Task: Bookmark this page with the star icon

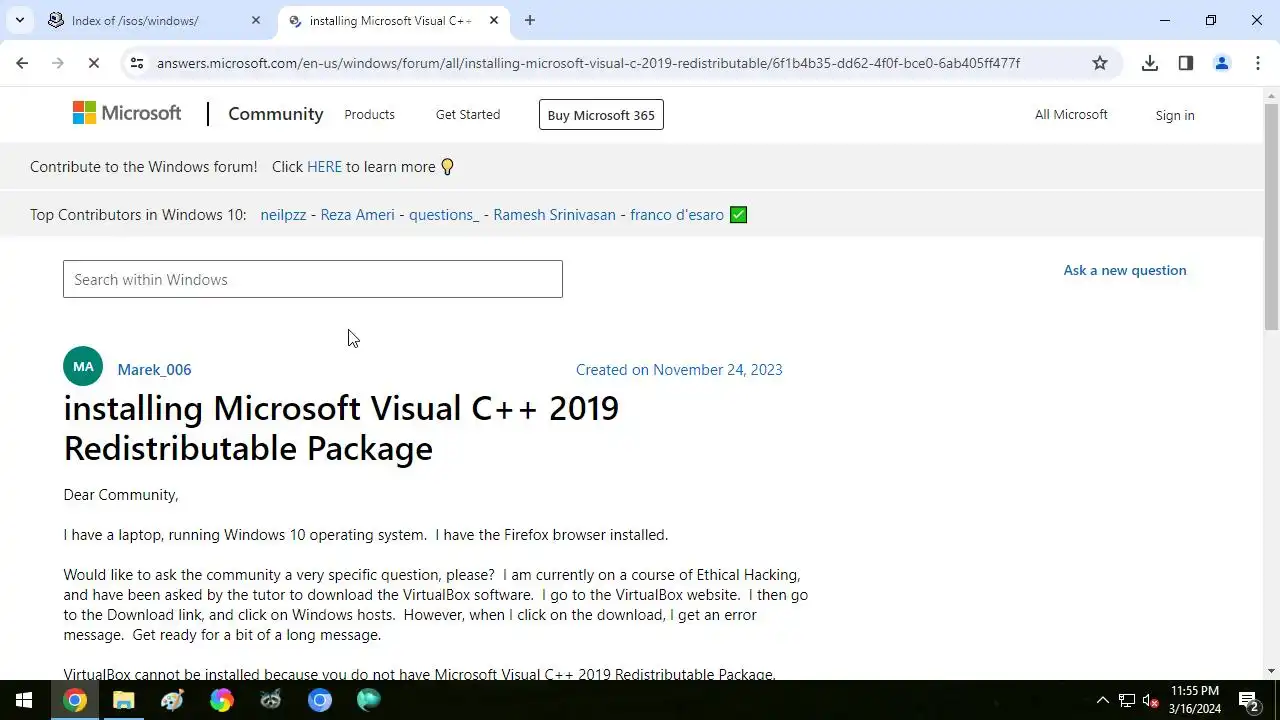Action: click(1100, 63)
